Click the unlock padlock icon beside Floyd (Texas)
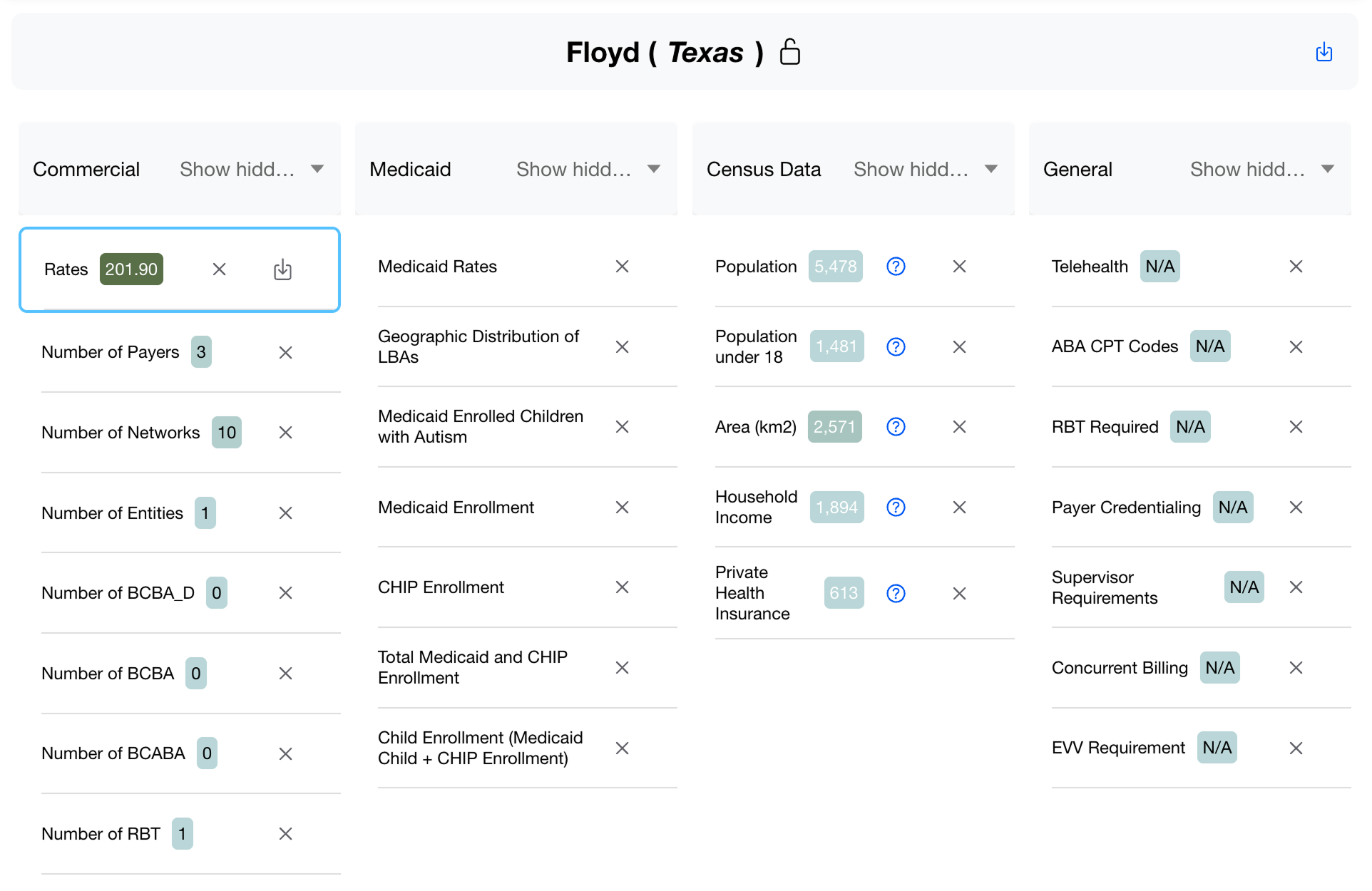This screenshot has width=1372, height=891. [x=790, y=52]
